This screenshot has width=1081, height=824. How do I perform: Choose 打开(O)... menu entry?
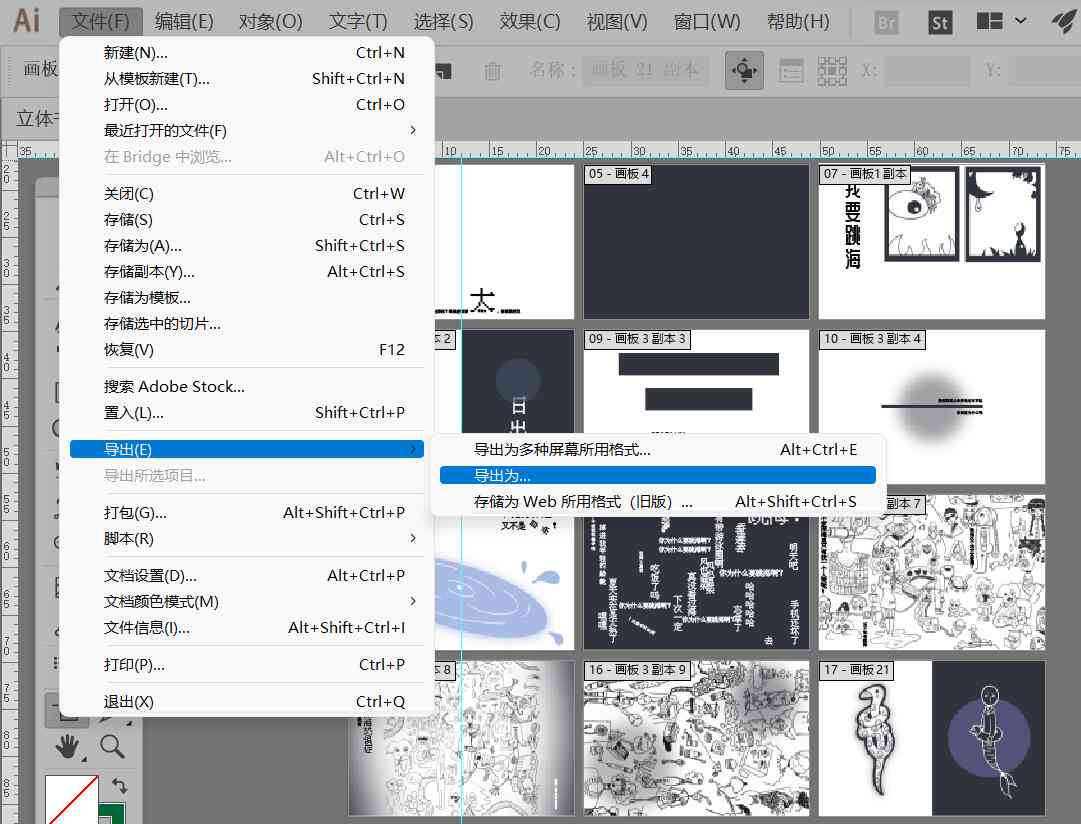coord(247,105)
